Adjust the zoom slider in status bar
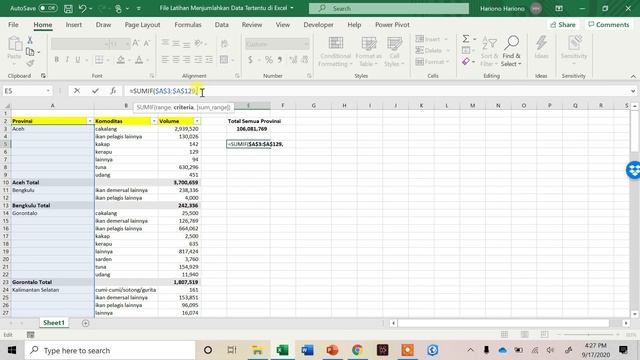 pos(588,334)
